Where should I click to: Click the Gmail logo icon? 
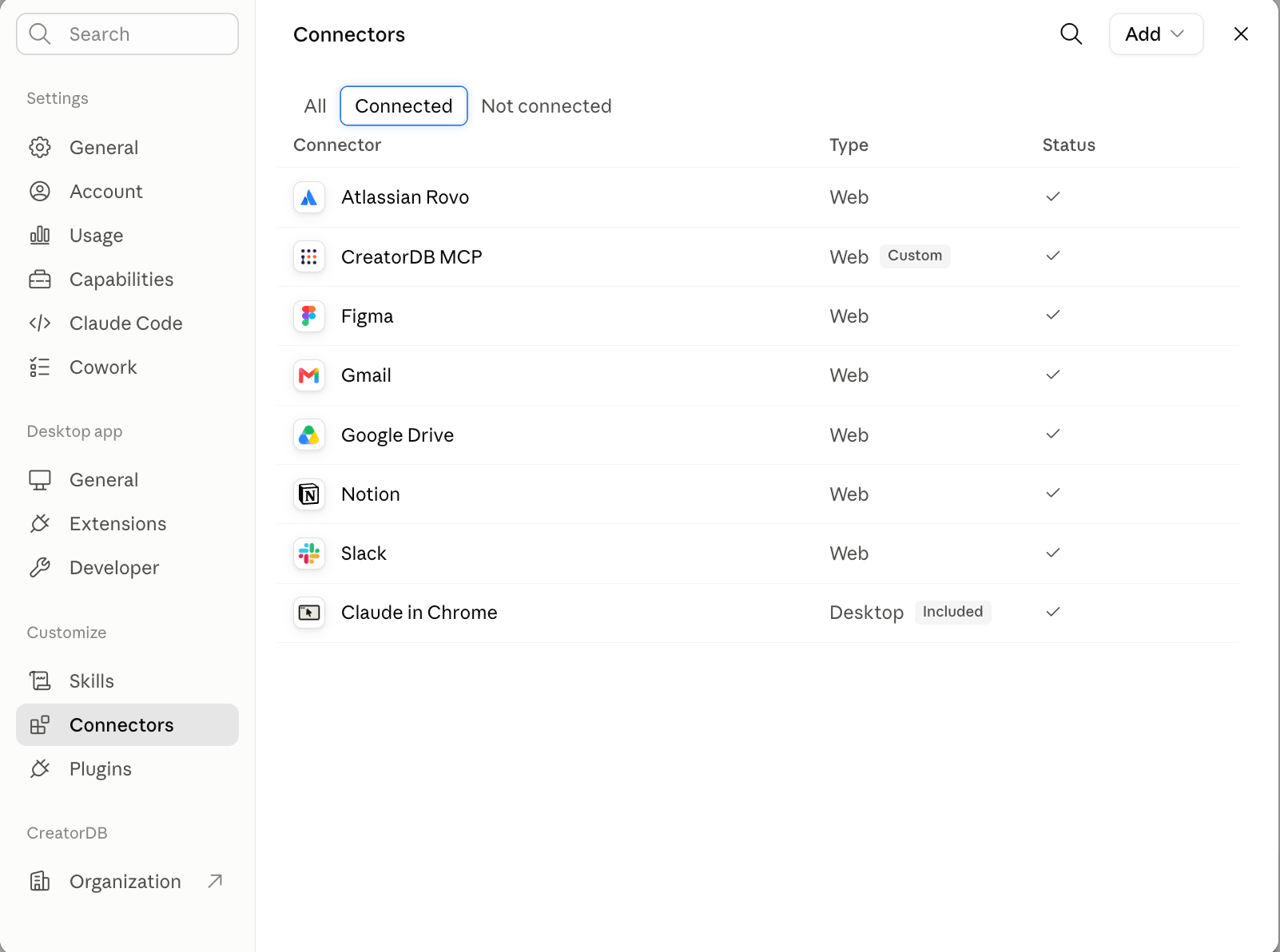[309, 375]
